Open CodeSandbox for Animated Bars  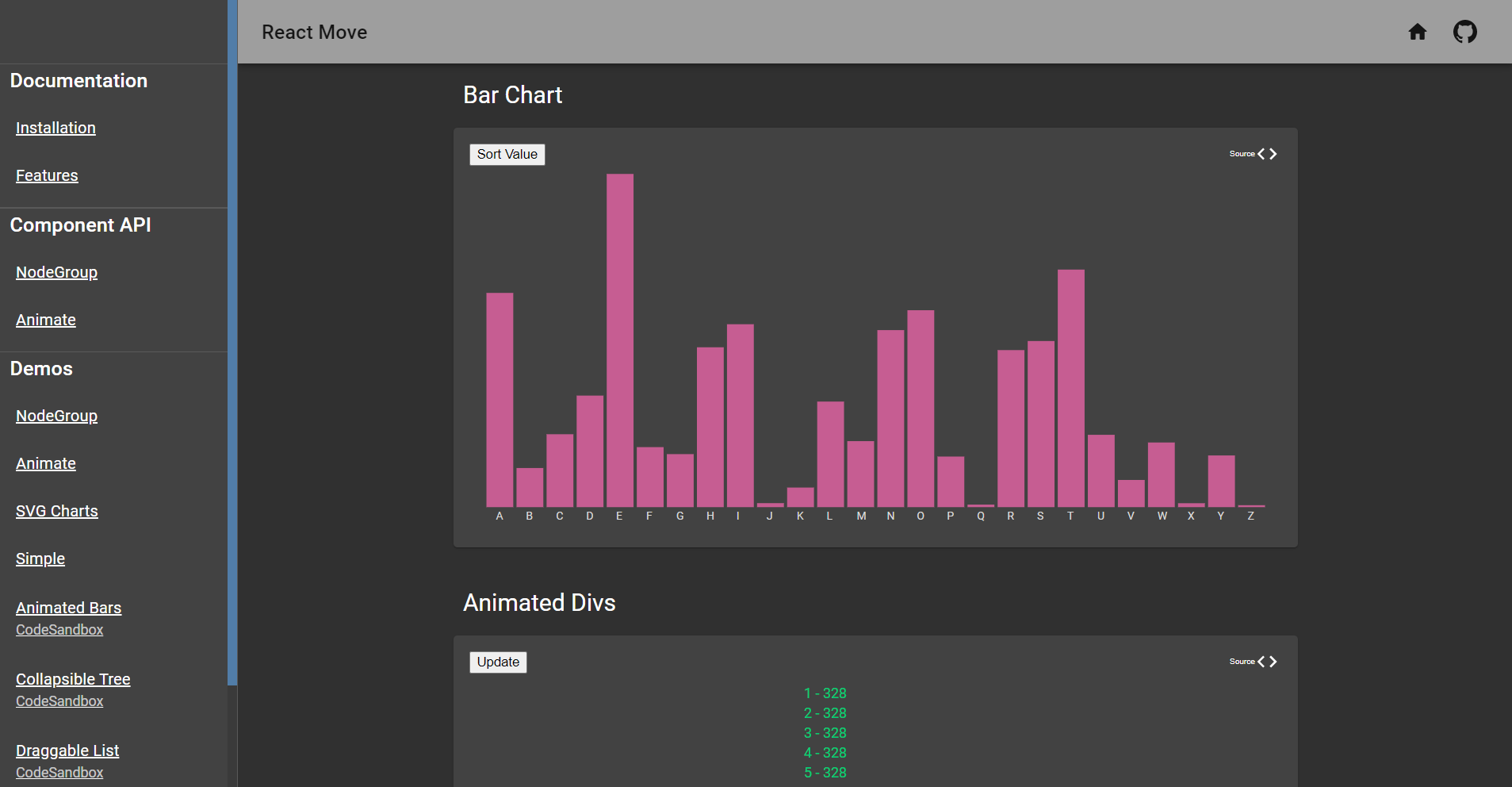[59, 630]
